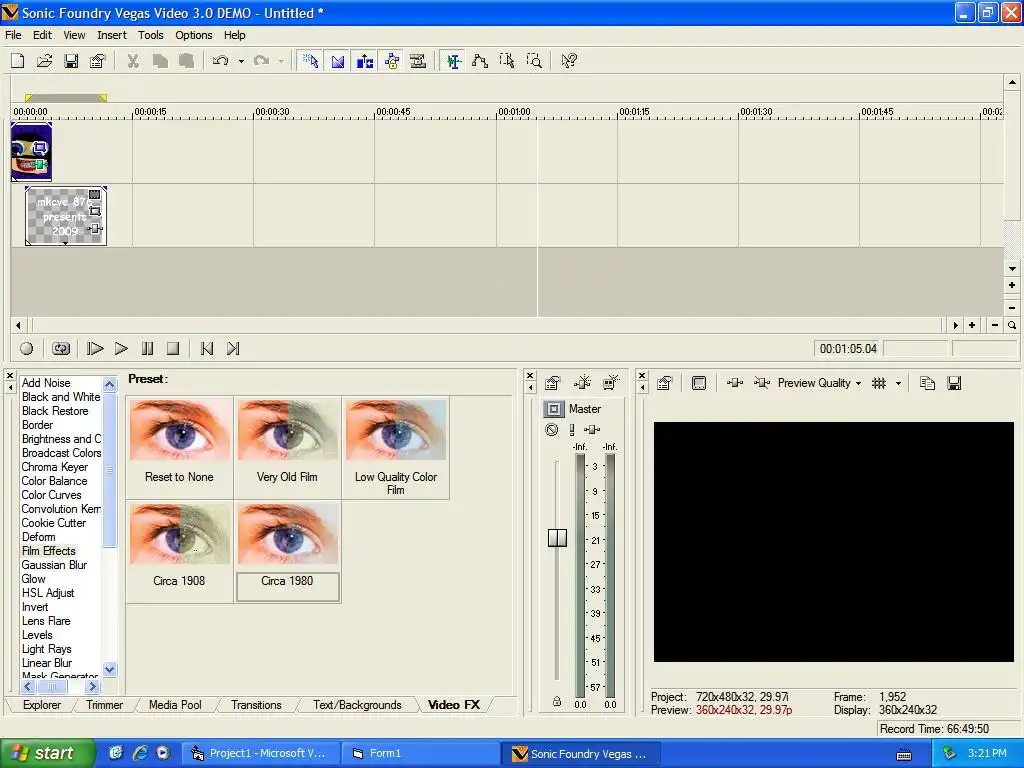
Task: Select the envelope edit tool icon
Action: (x=480, y=61)
